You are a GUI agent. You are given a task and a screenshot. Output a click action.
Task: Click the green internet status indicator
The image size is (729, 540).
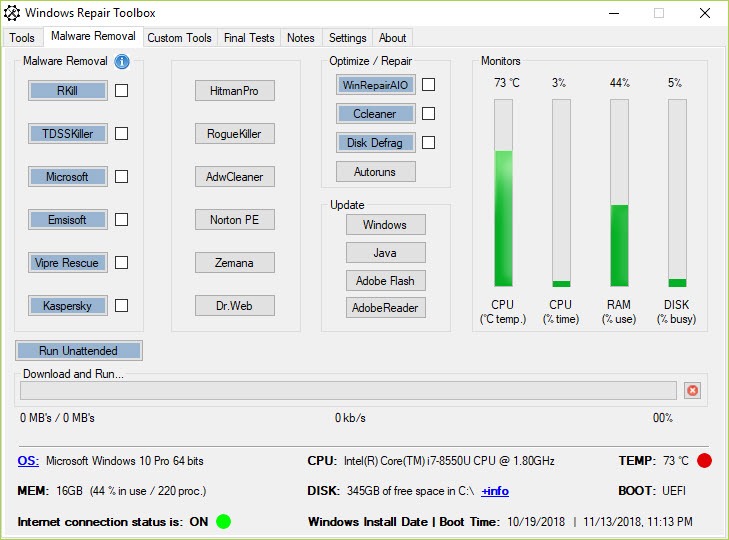pos(224,521)
